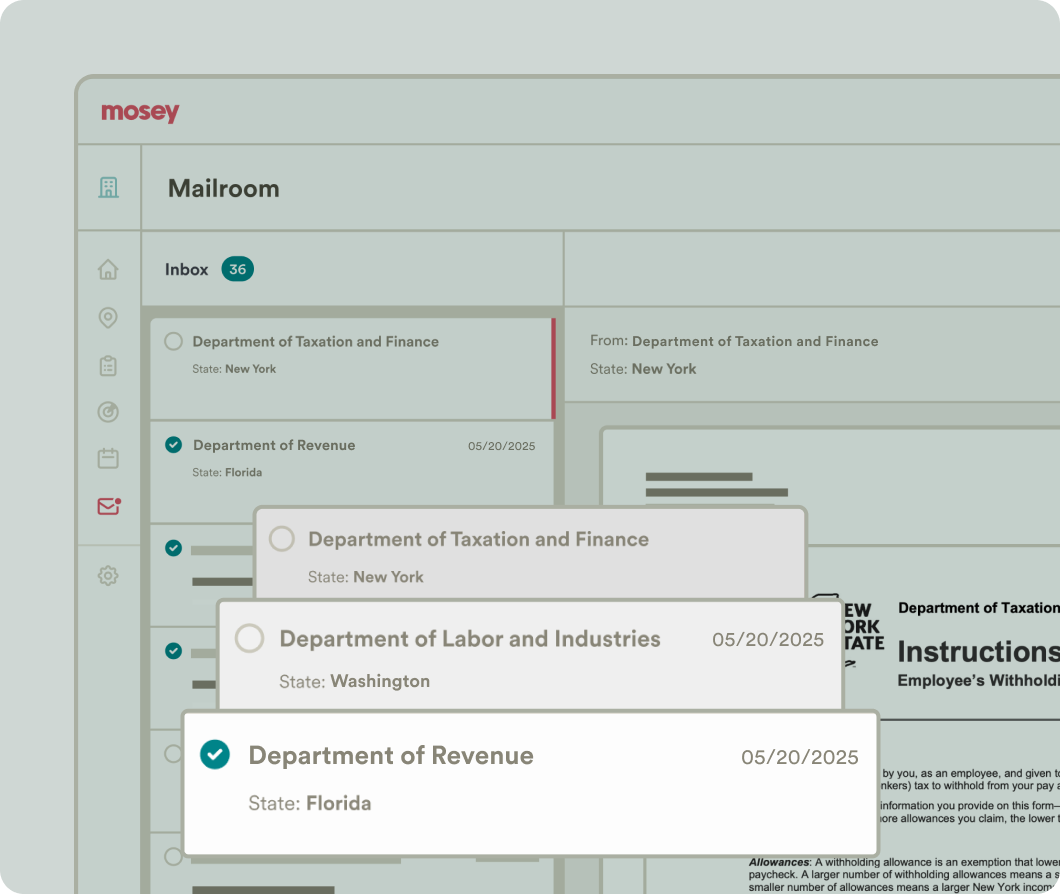The image size is (1060, 894).
Task: Open the company building icon at sidebar top
Action: coord(108,187)
